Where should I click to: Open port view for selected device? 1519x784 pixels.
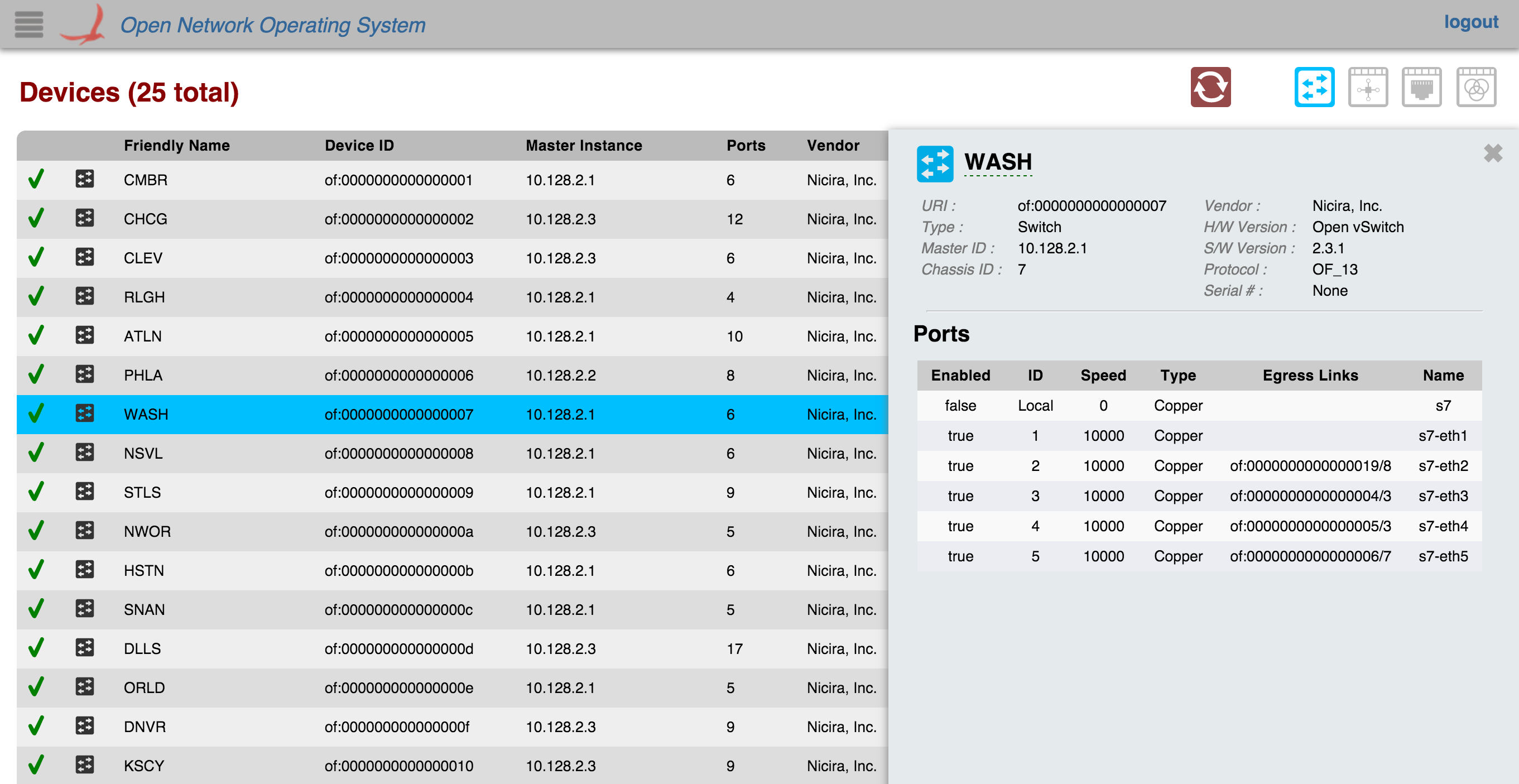[x=1421, y=87]
